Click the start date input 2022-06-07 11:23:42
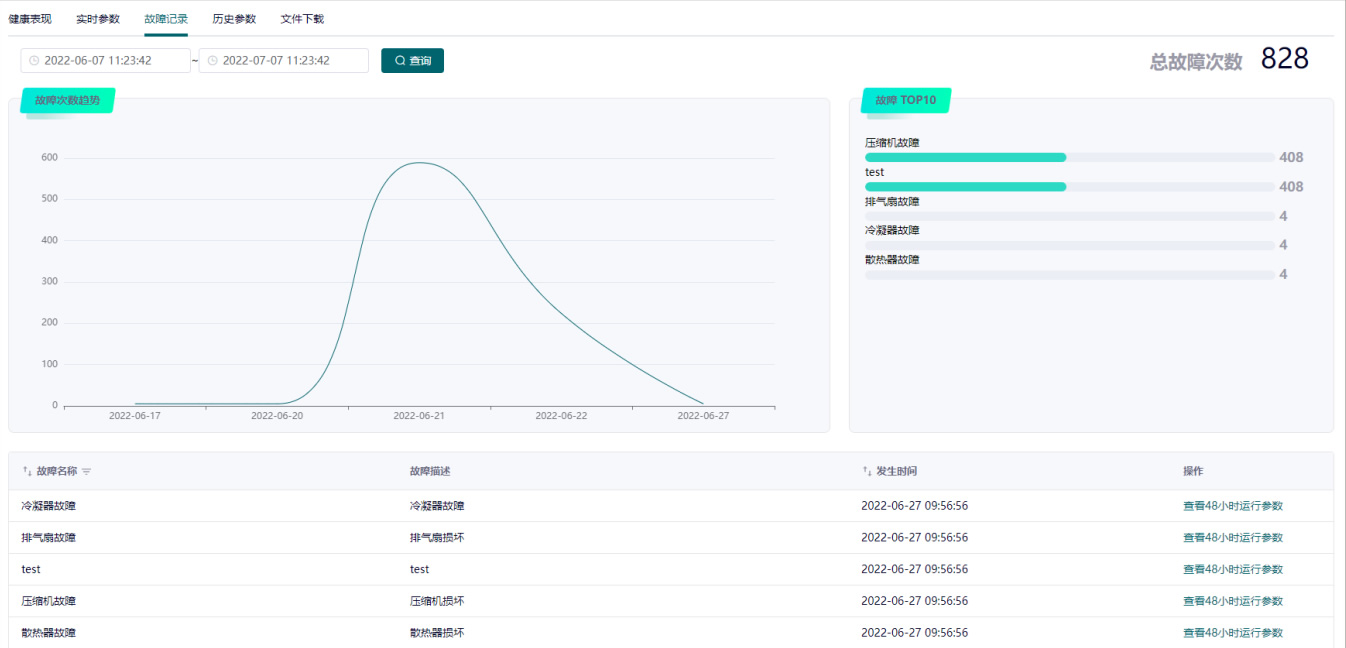1346x648 pixels. (x=105, y=61)
